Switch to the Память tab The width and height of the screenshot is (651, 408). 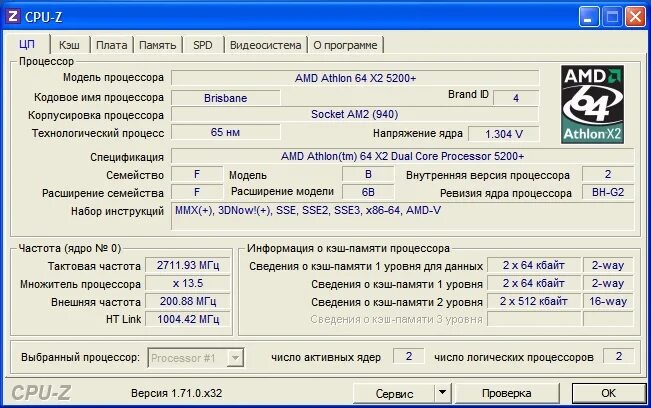point(157,45)
